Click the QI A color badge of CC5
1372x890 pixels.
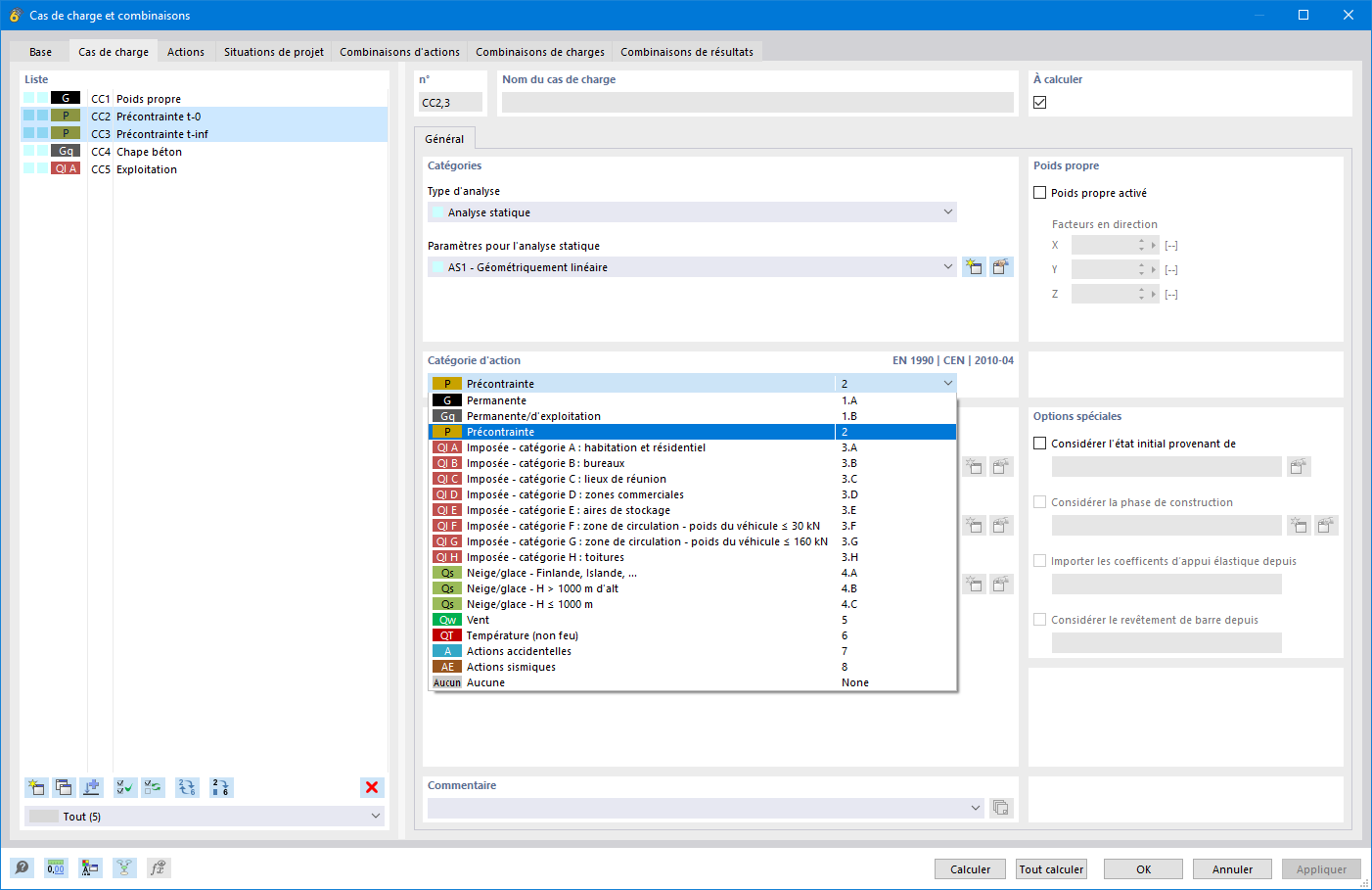tap(66, 168)
